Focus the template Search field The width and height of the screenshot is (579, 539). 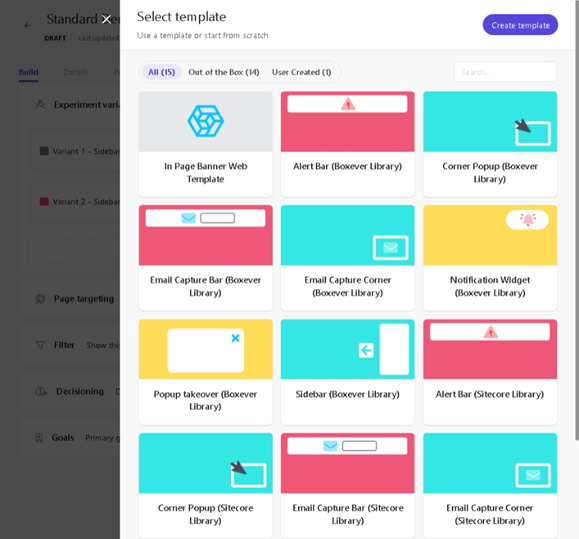click(505, 72)
